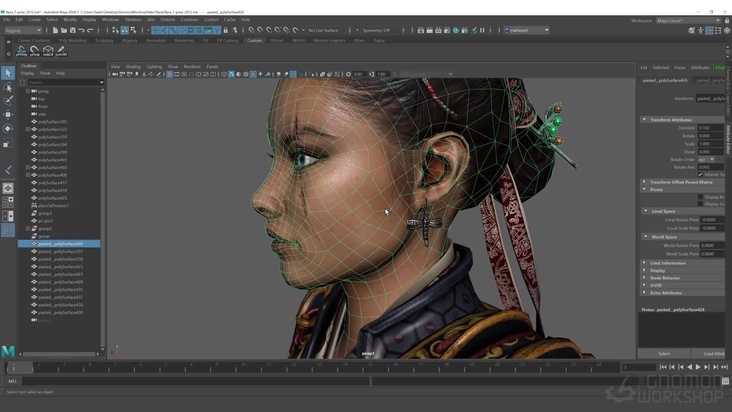Expand the Extra Attributes section

pos(644,293)
